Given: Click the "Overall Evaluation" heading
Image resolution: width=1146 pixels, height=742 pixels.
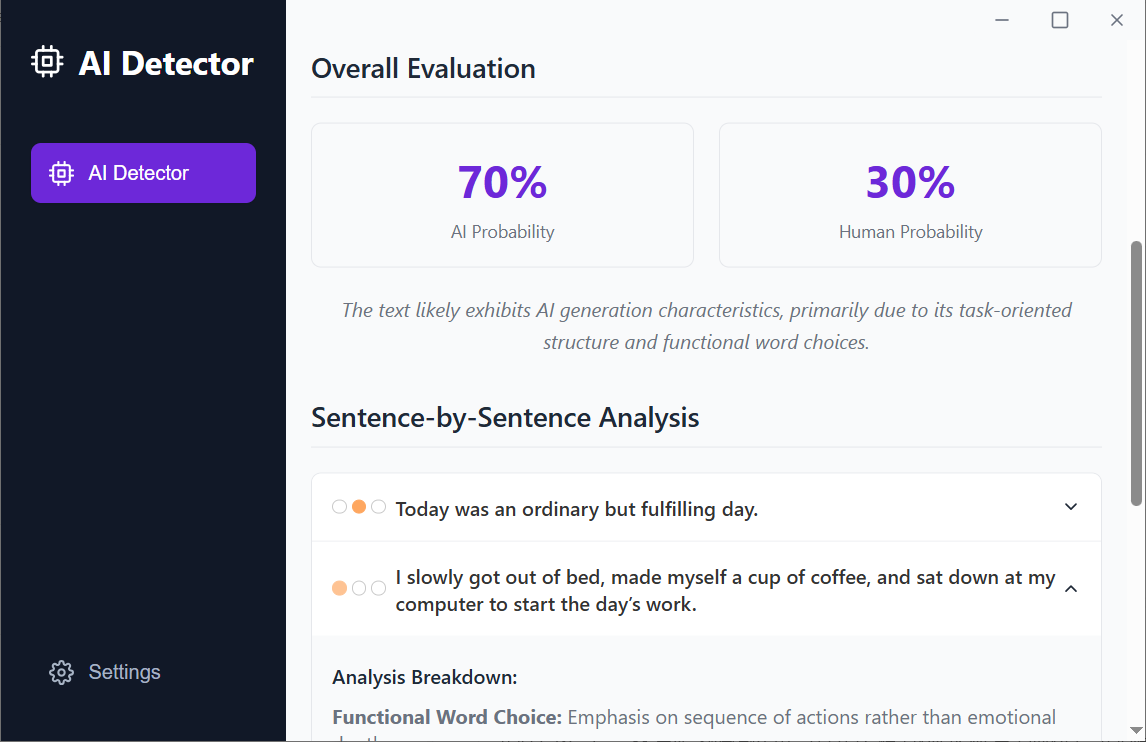Looking at the screenshot, I should click(x=423, y=69).
